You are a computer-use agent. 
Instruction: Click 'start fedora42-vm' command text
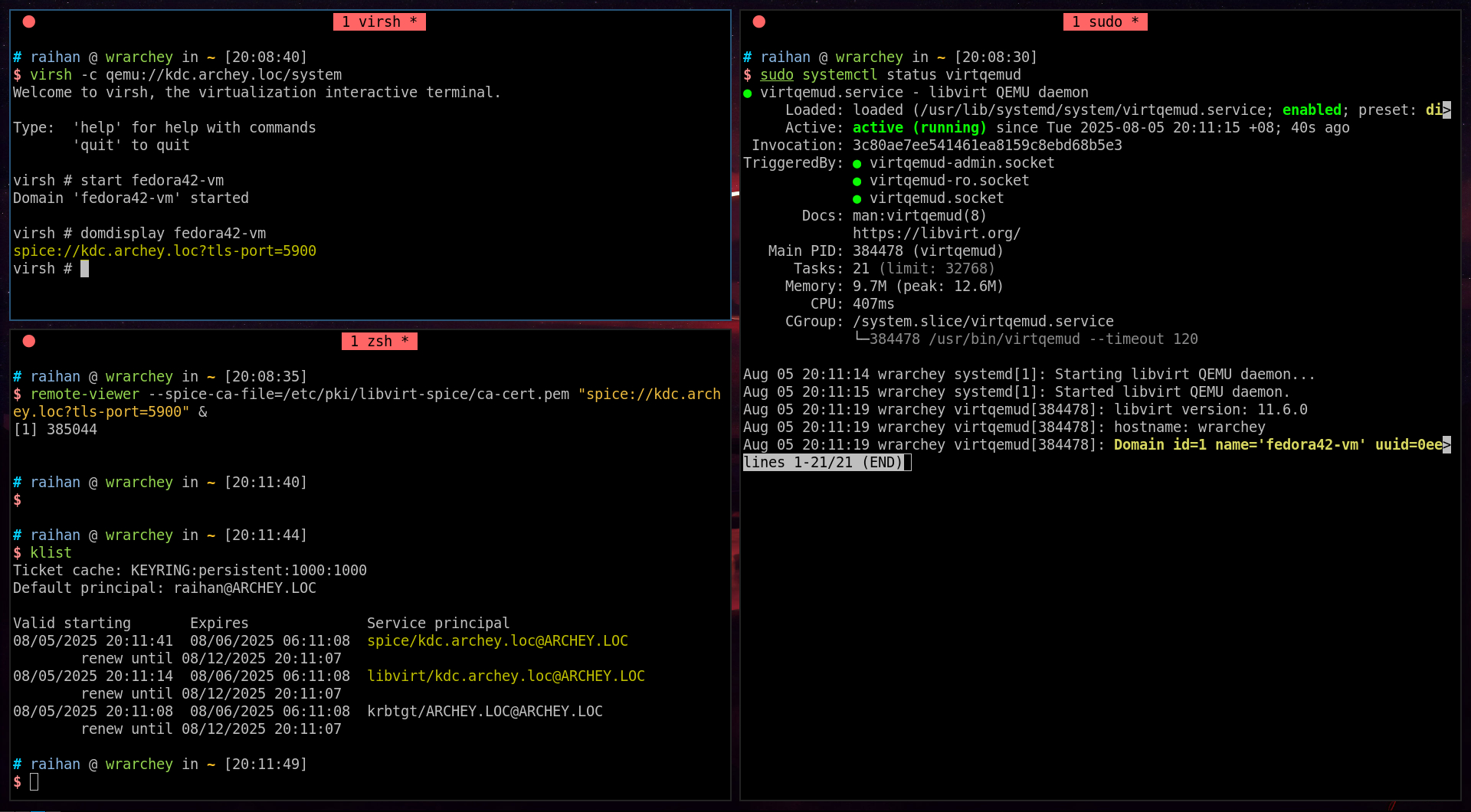pos(152,181)
